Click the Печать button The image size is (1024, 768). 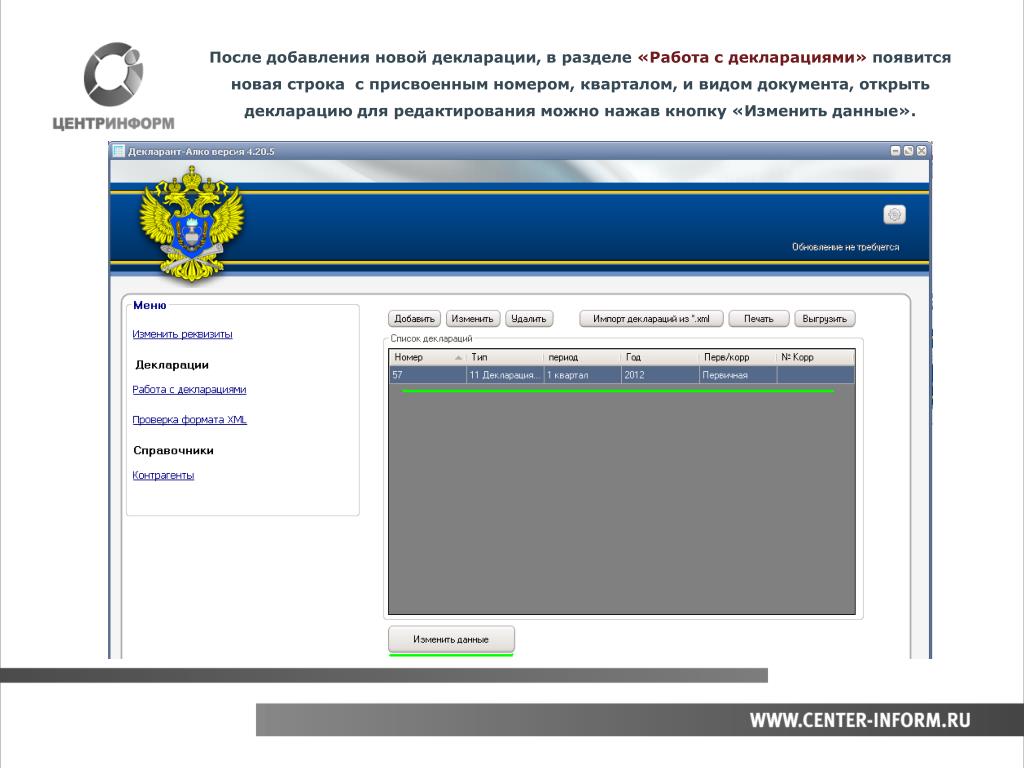click(x=758, y=319)
